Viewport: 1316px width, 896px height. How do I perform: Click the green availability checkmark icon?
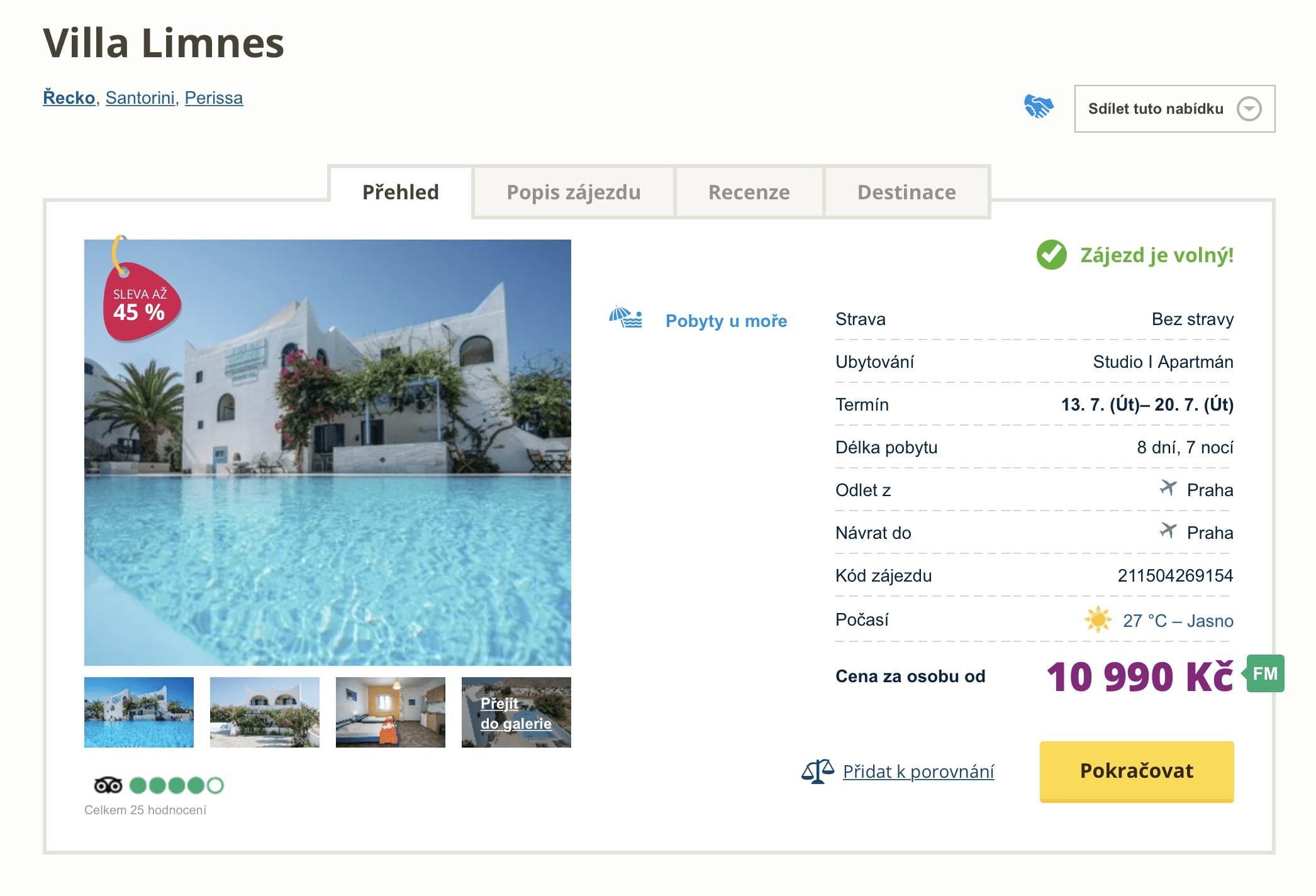pyautogui.click(x=1051, y=255)
